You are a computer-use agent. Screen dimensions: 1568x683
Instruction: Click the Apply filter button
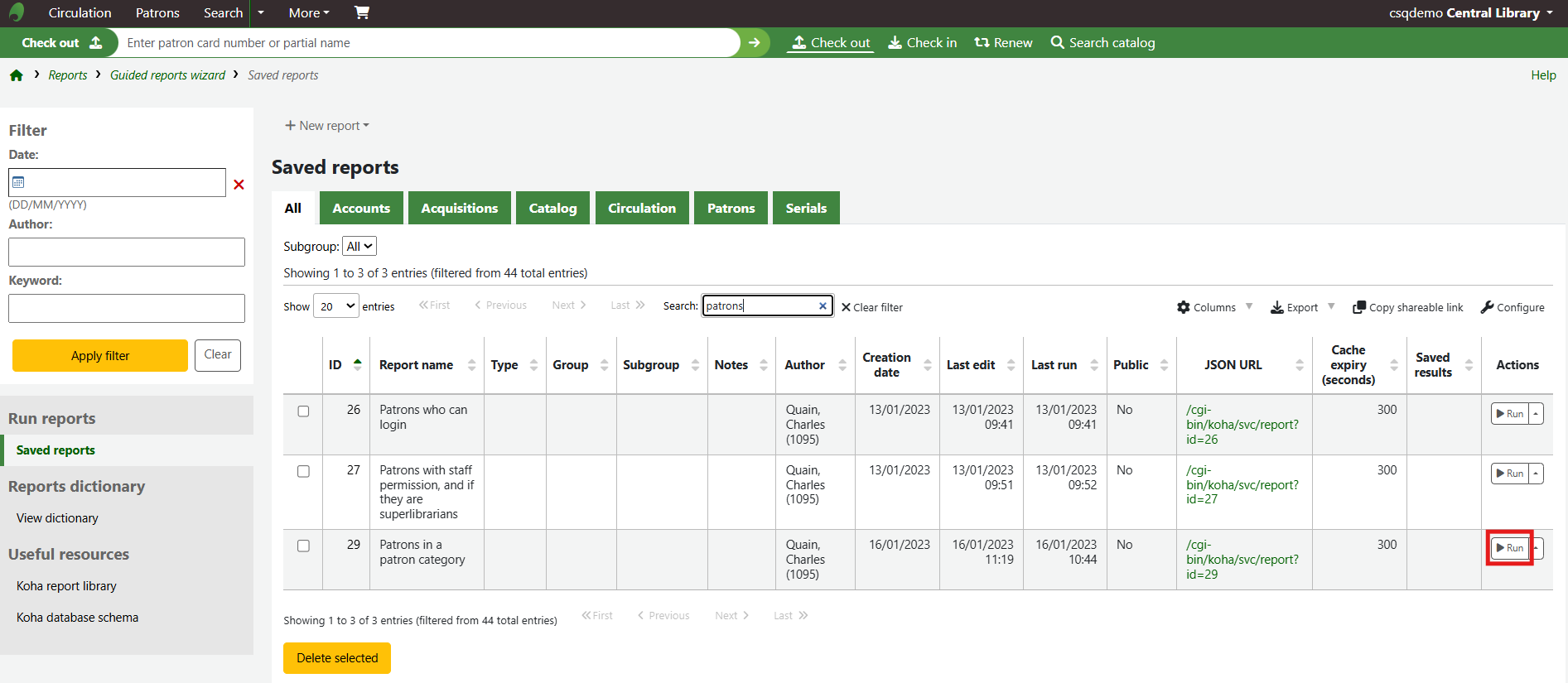click(x=100, y=356)
